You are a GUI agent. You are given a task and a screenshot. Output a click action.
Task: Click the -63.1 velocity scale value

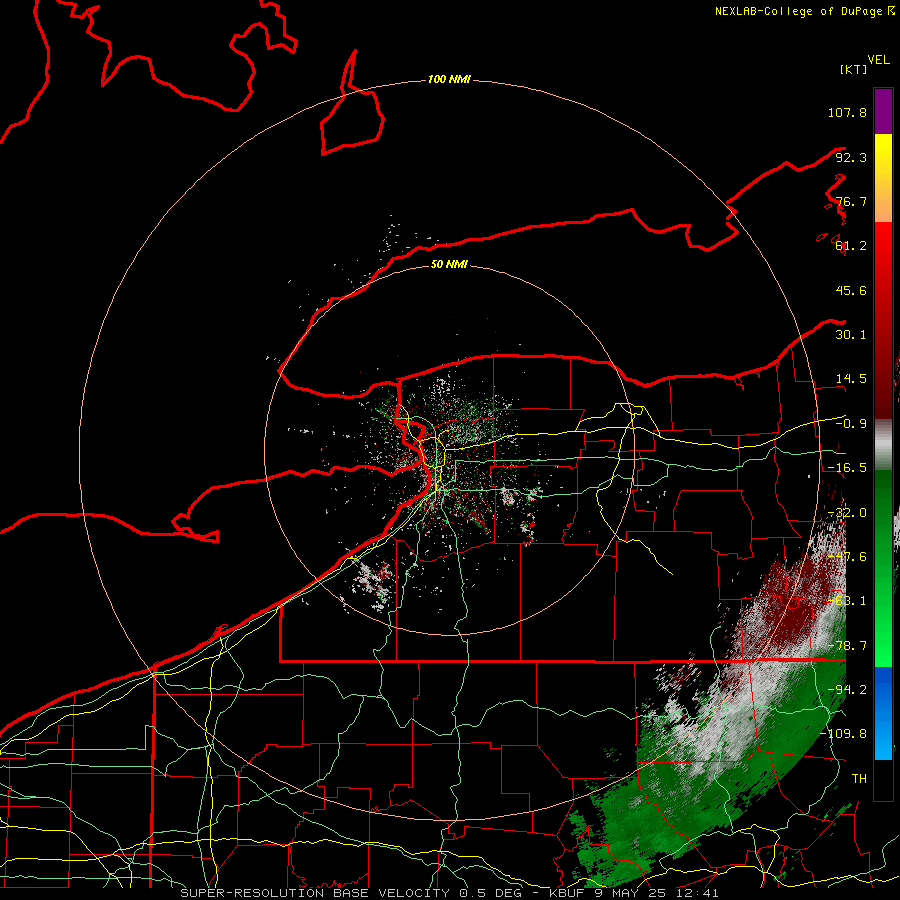pyautogui.click(x=847, y=601)
